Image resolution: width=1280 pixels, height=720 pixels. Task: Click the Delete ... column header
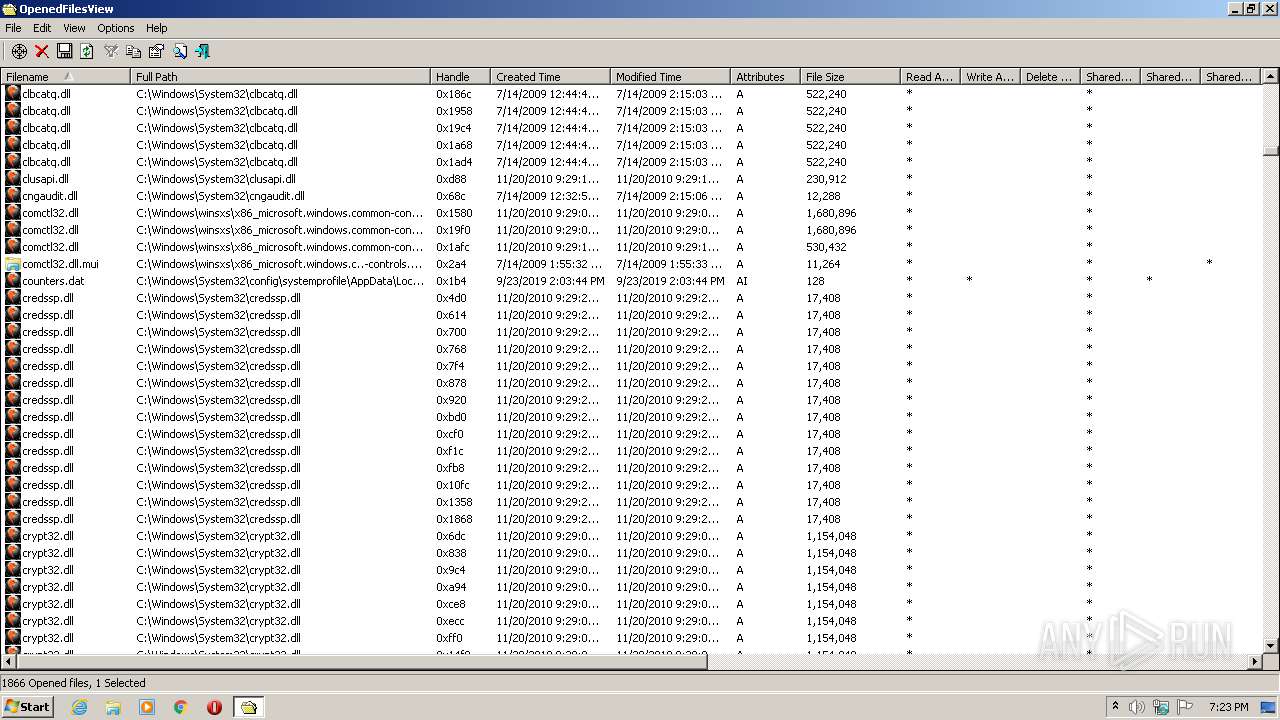coord(1050,76)
